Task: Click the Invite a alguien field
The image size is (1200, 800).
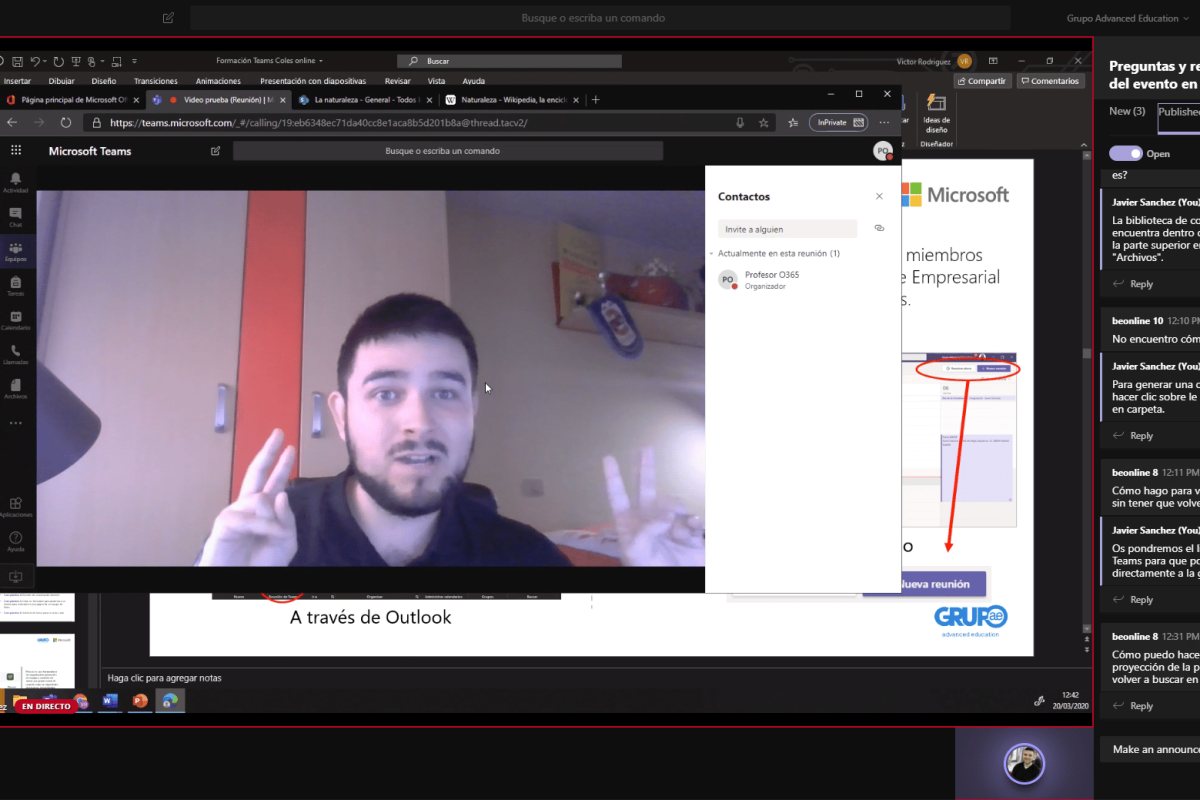Action: [787, 229]
